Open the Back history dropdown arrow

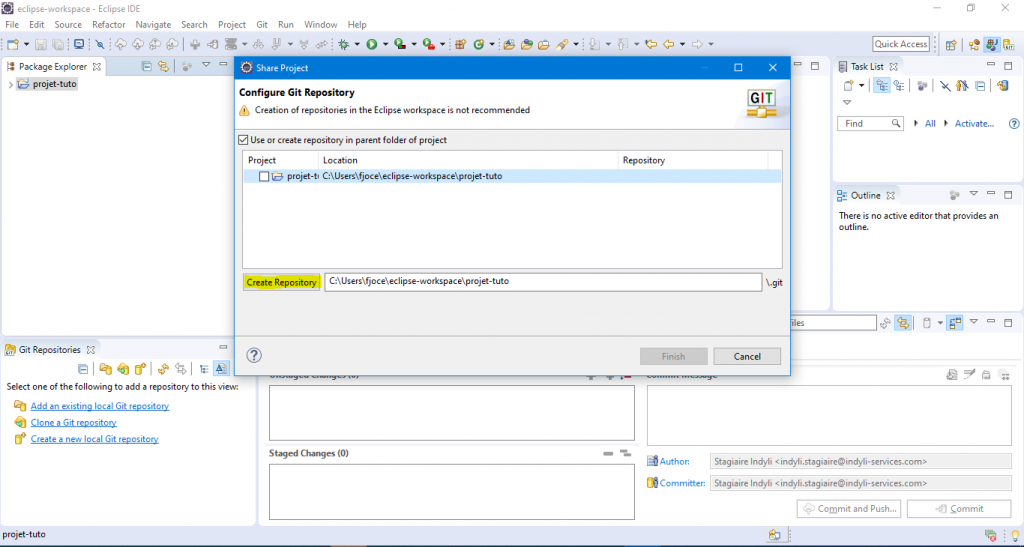(682, 44)
